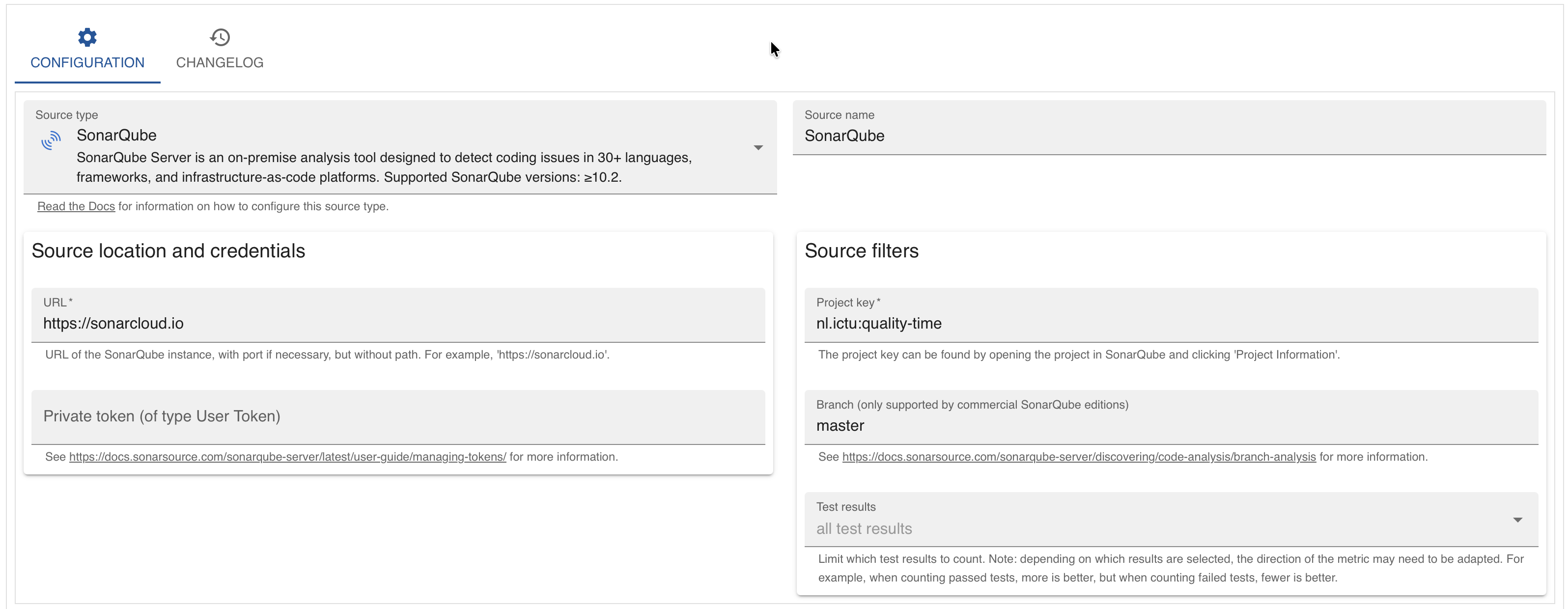The width and height of the screenshot is (1568, 609).
Task: Click the 'Source type' label
Action: point(66,115)
